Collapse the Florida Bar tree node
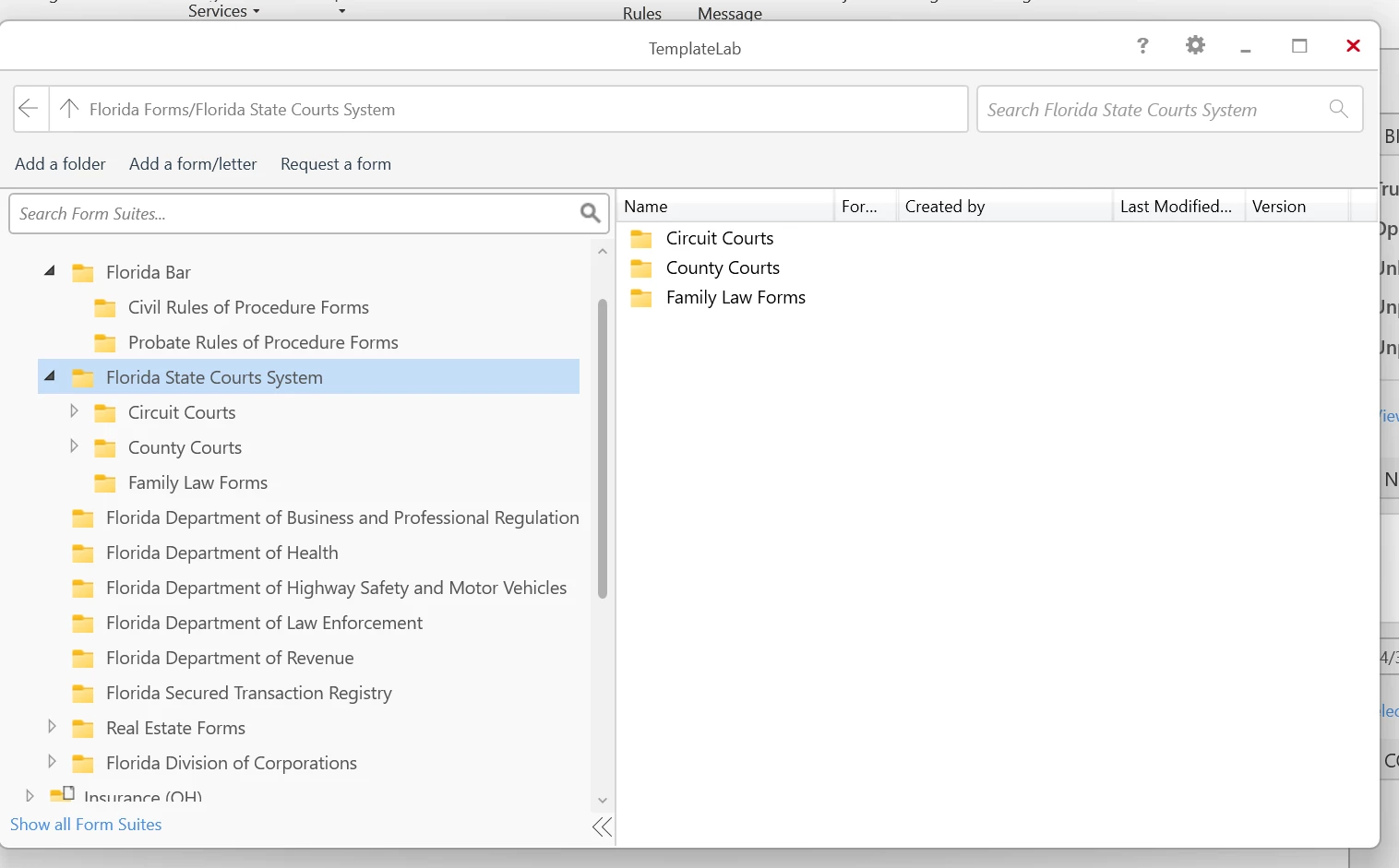Viewport: 1399px width, 868px height. point(50,271)
